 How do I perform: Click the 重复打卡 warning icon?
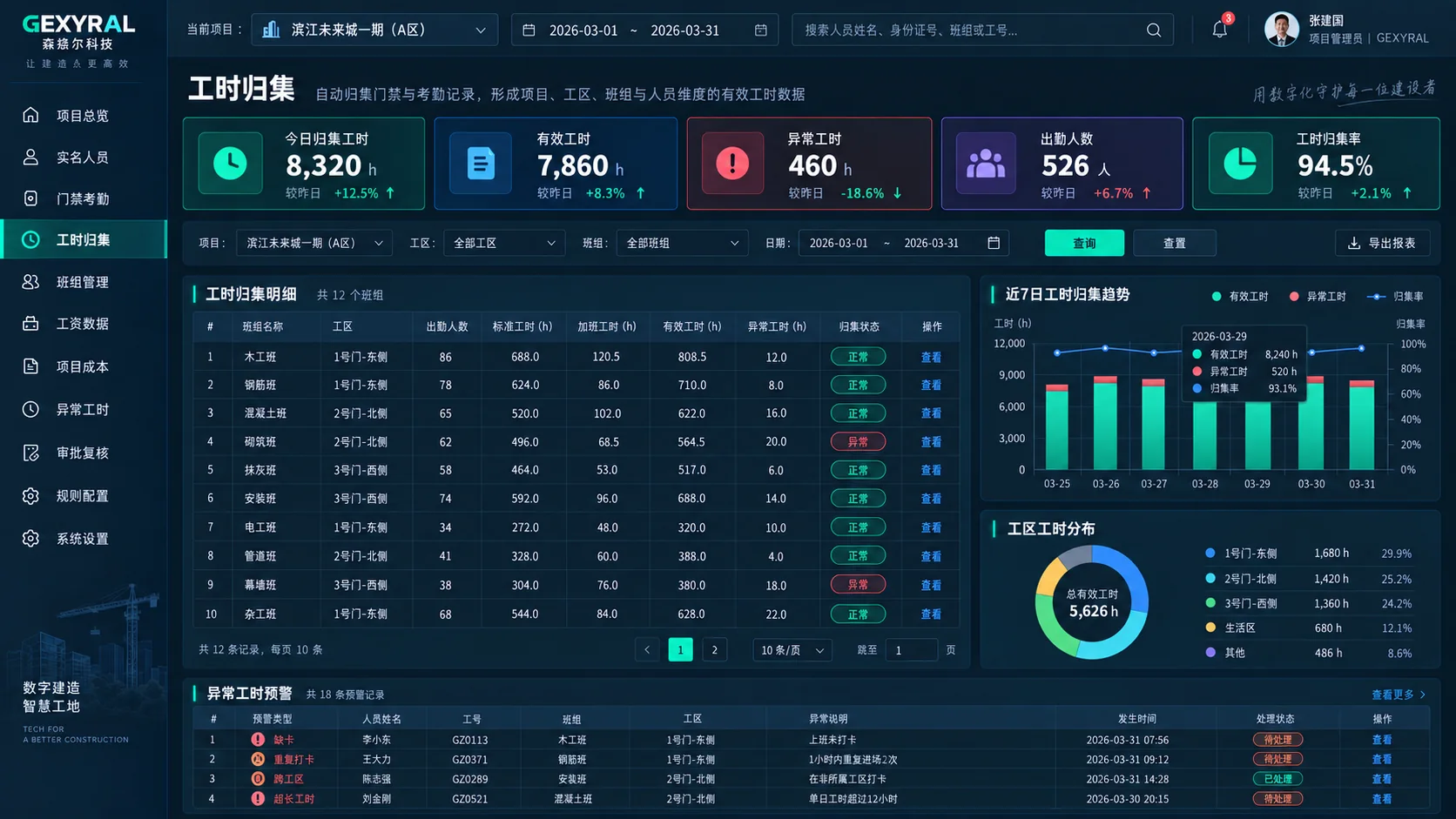(258, 759)
